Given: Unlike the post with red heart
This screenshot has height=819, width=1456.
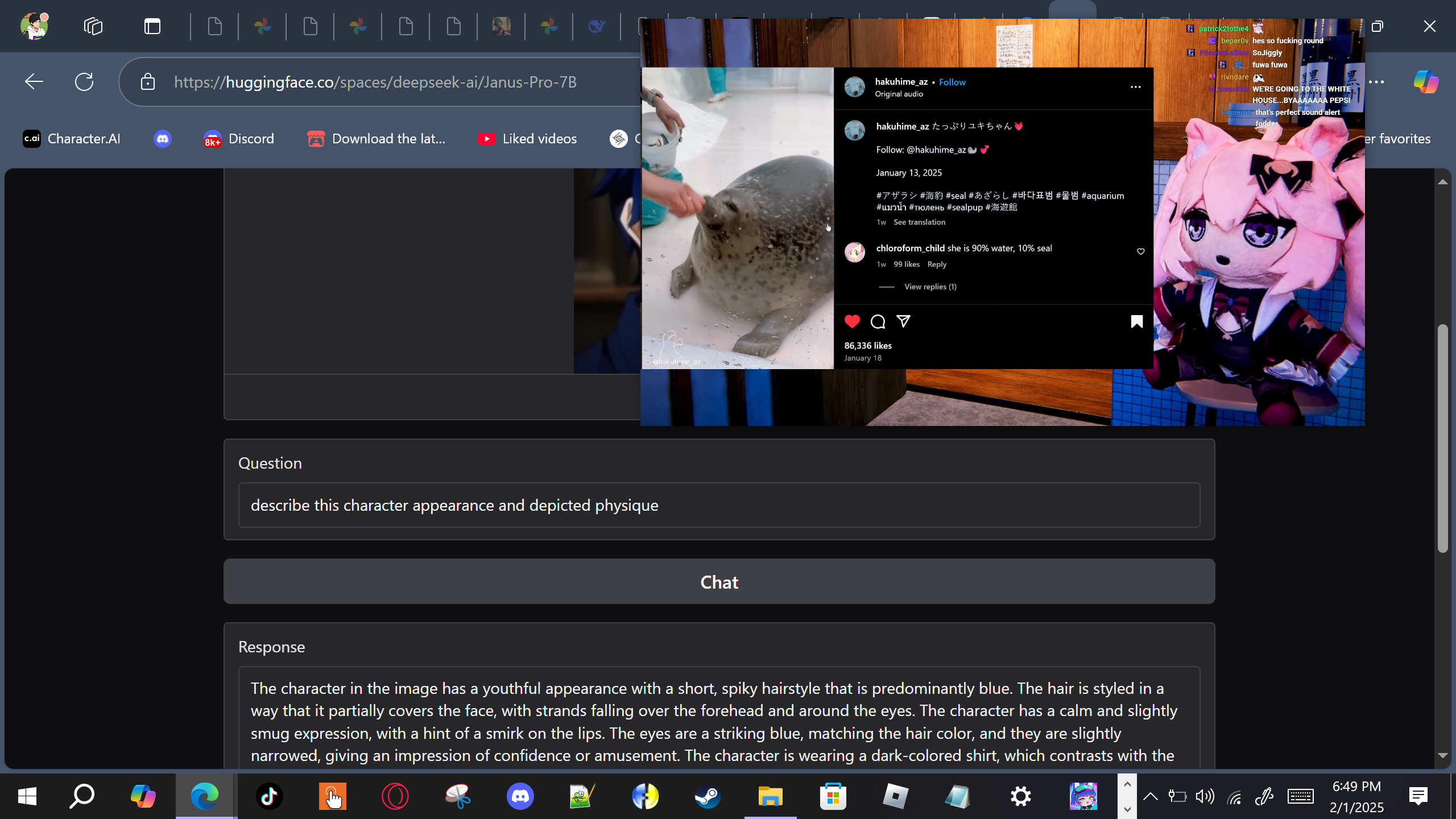Looking at the screenshot, I should 852,321.
